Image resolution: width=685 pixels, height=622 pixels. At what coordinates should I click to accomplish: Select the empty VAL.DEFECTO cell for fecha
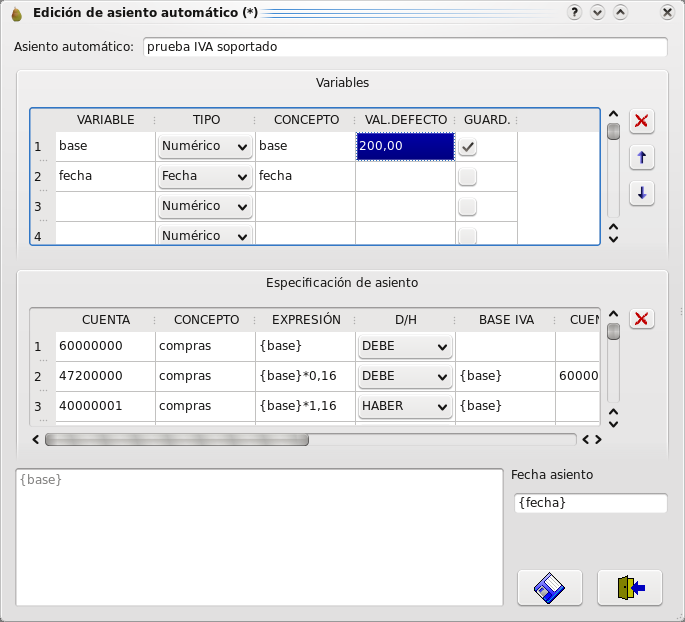tap(405, 176)
